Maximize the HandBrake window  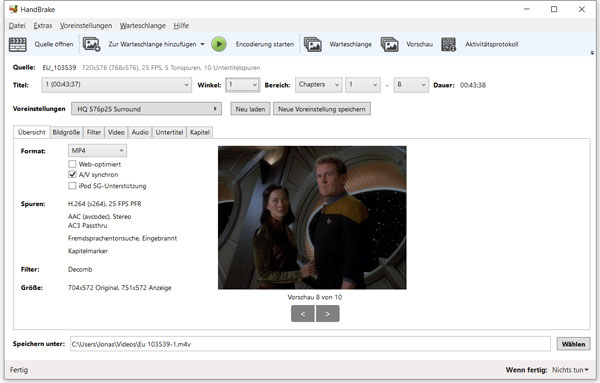554,9
